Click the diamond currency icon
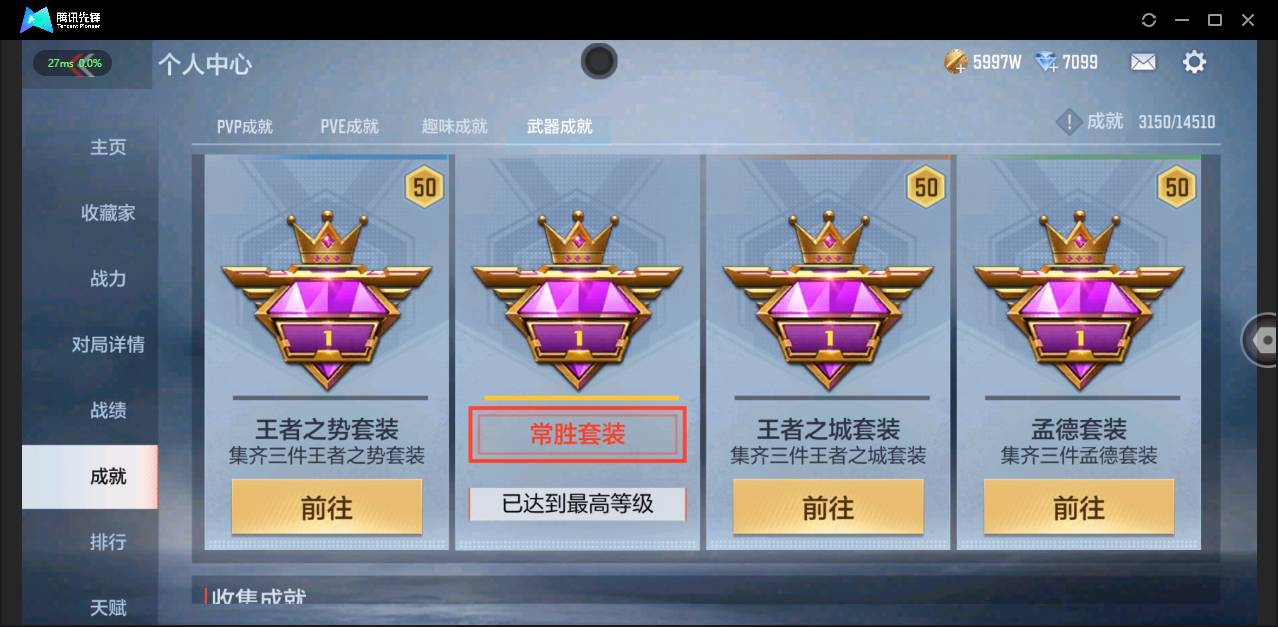This screenshot has width=1278, height=627. (x=1047, y=63)
